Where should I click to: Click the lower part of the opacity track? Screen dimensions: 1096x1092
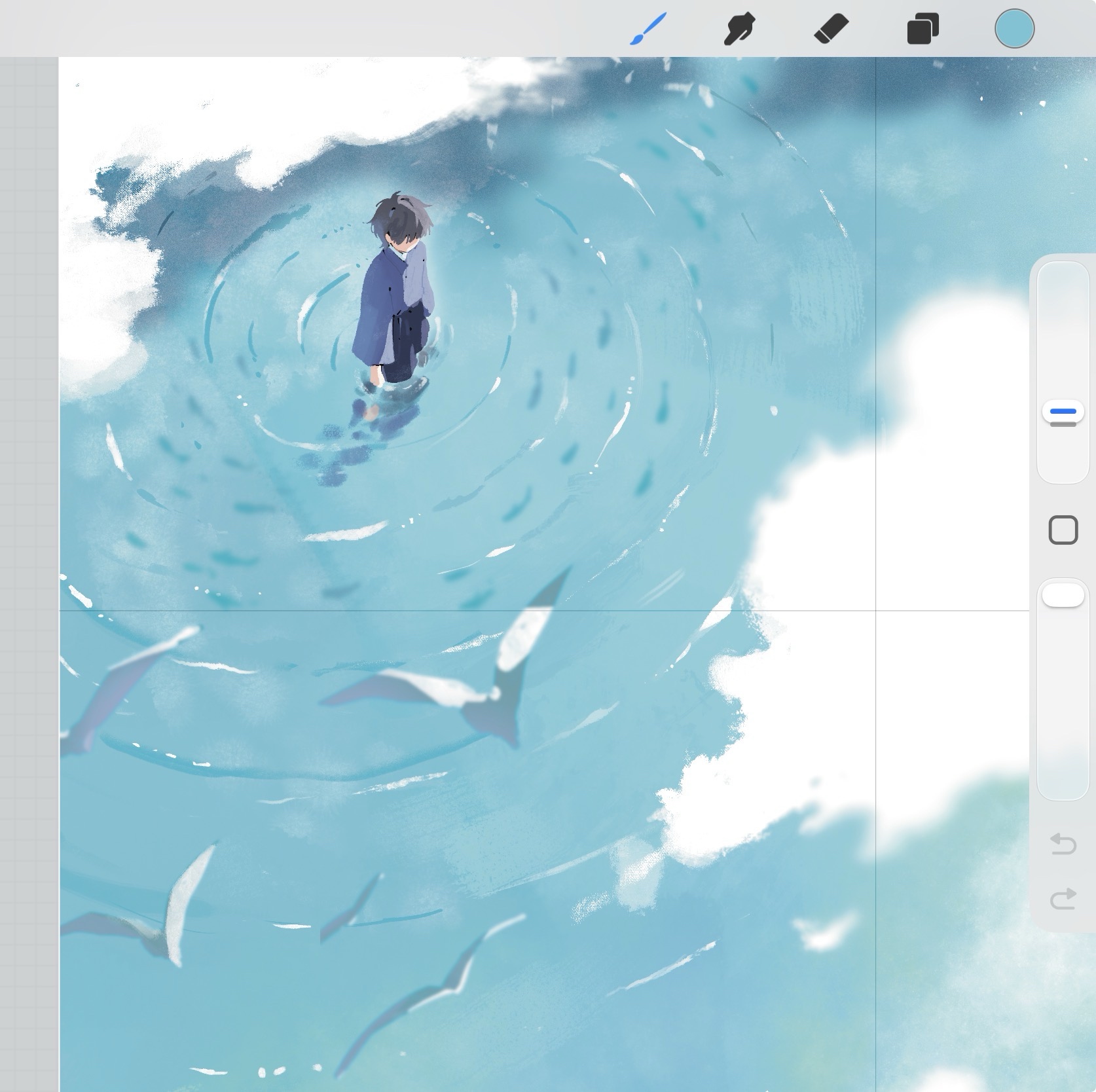[x=1063, y=753]
